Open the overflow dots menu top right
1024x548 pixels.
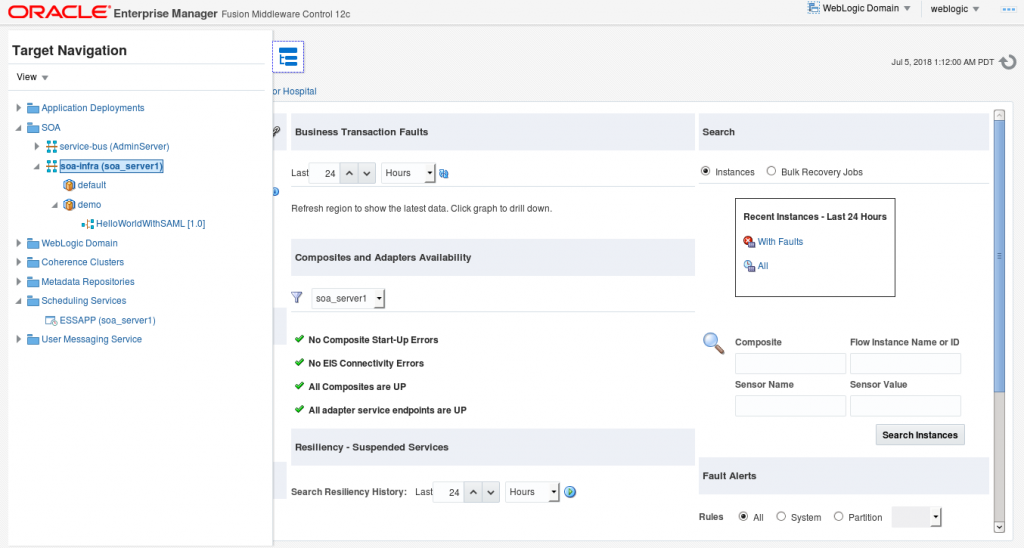[x=1008, y=9]
